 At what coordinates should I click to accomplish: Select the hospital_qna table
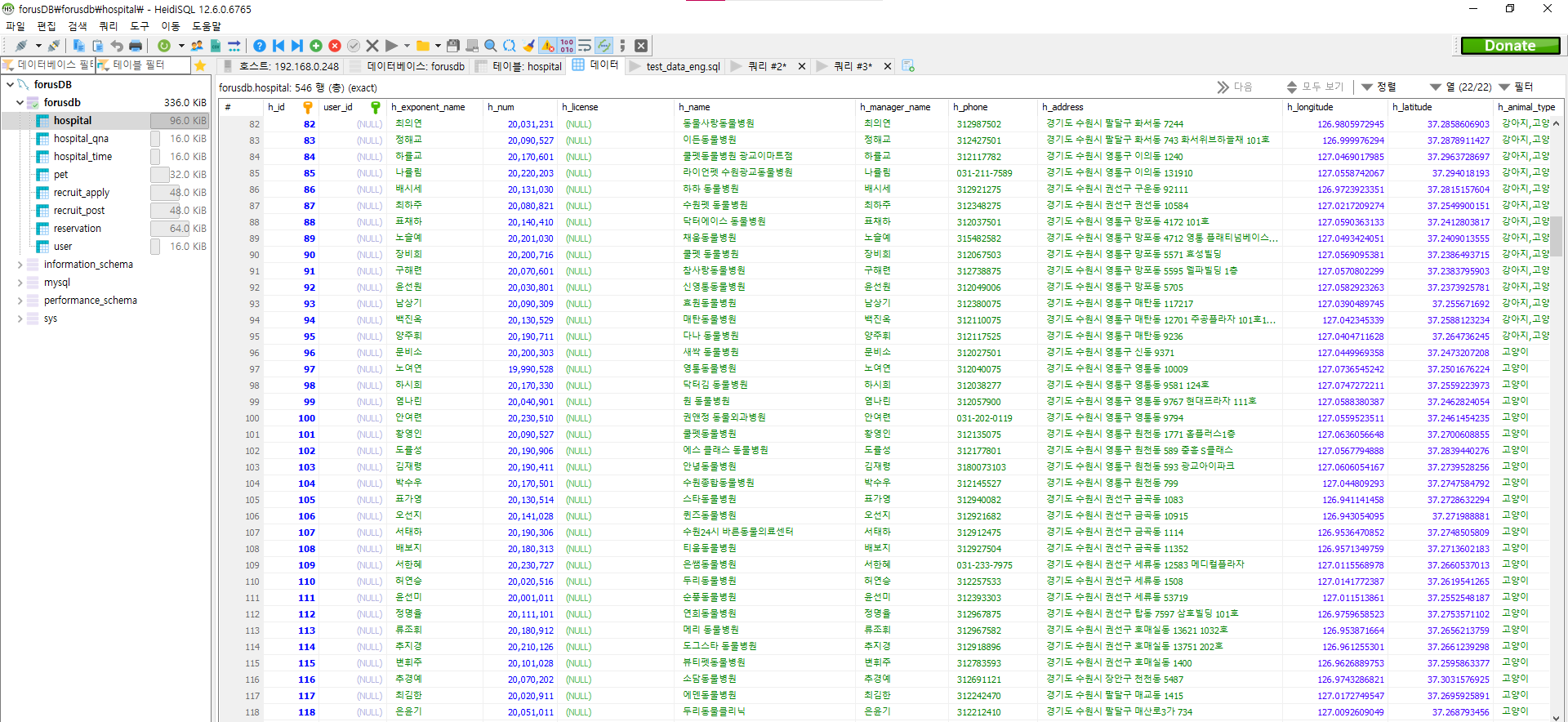[81, 139]
